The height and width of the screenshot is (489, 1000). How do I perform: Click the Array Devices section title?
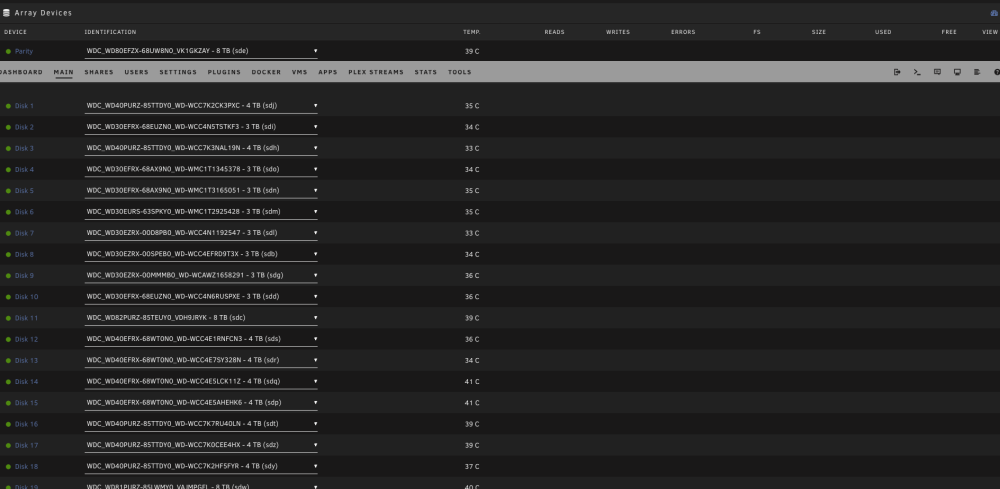[43, 13]
